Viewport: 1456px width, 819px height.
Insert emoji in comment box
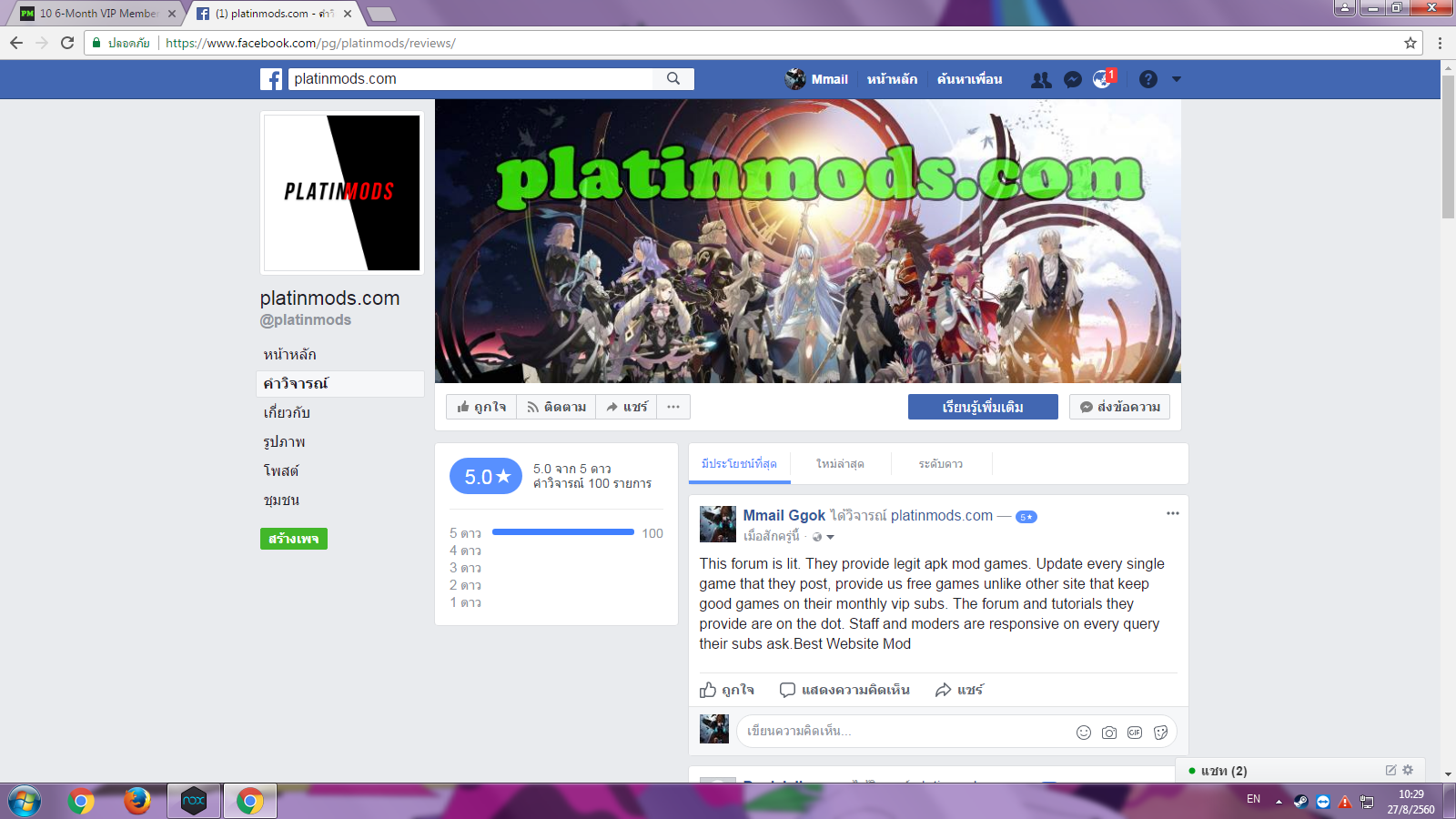click(x=1083, y=733)
